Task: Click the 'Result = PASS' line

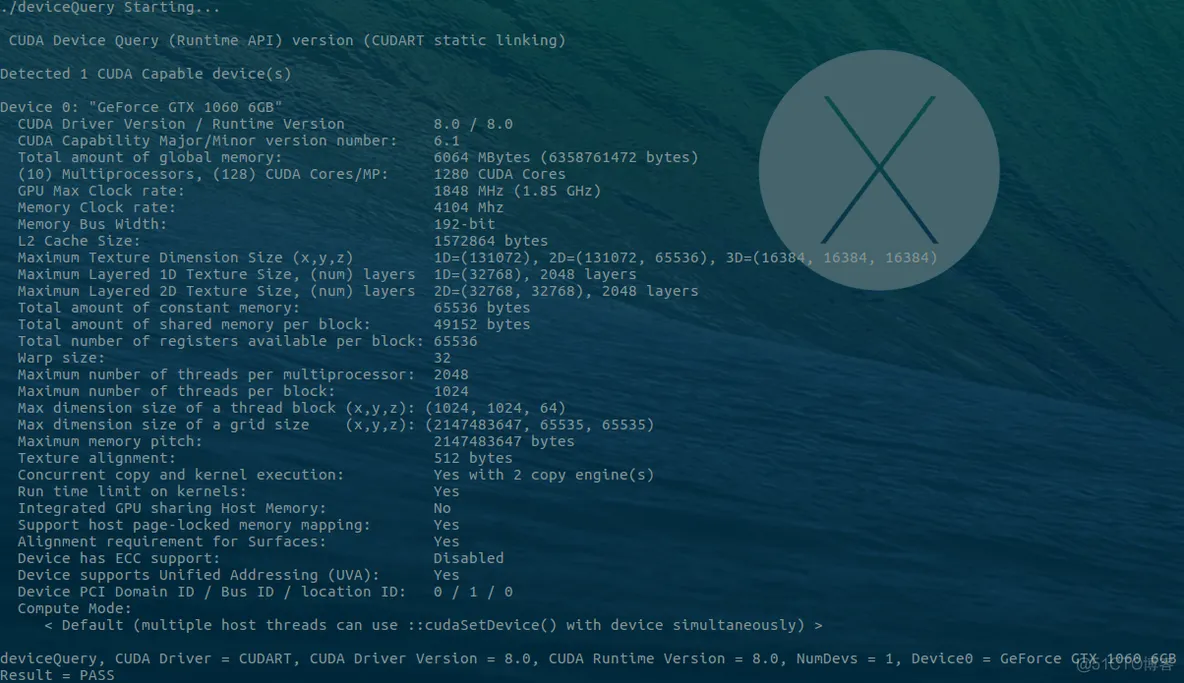Action: (x=57, y=675)
